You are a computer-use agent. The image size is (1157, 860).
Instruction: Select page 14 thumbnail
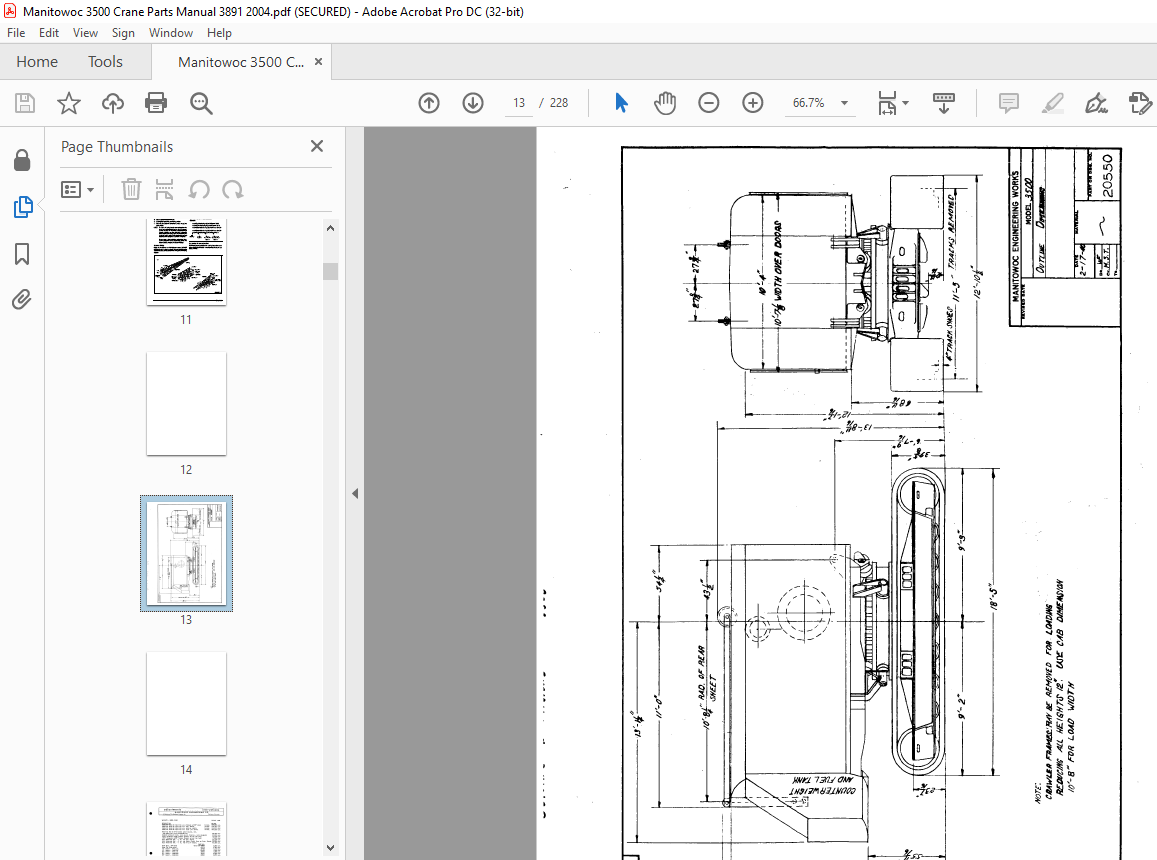pyautogui.click(x=186, y=704)
